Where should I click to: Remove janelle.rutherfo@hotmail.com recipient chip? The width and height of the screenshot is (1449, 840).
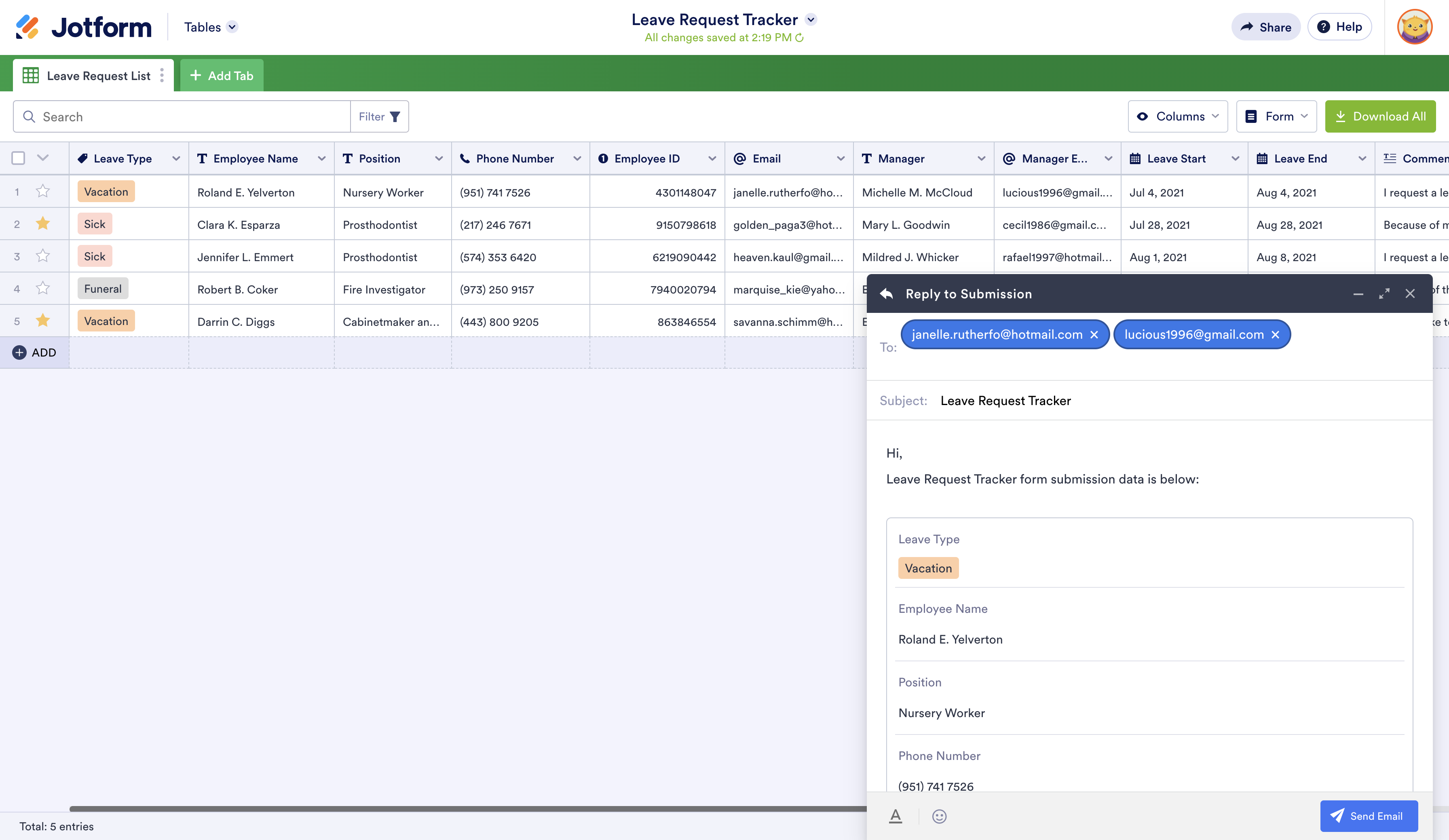(x=1094, y=335)
